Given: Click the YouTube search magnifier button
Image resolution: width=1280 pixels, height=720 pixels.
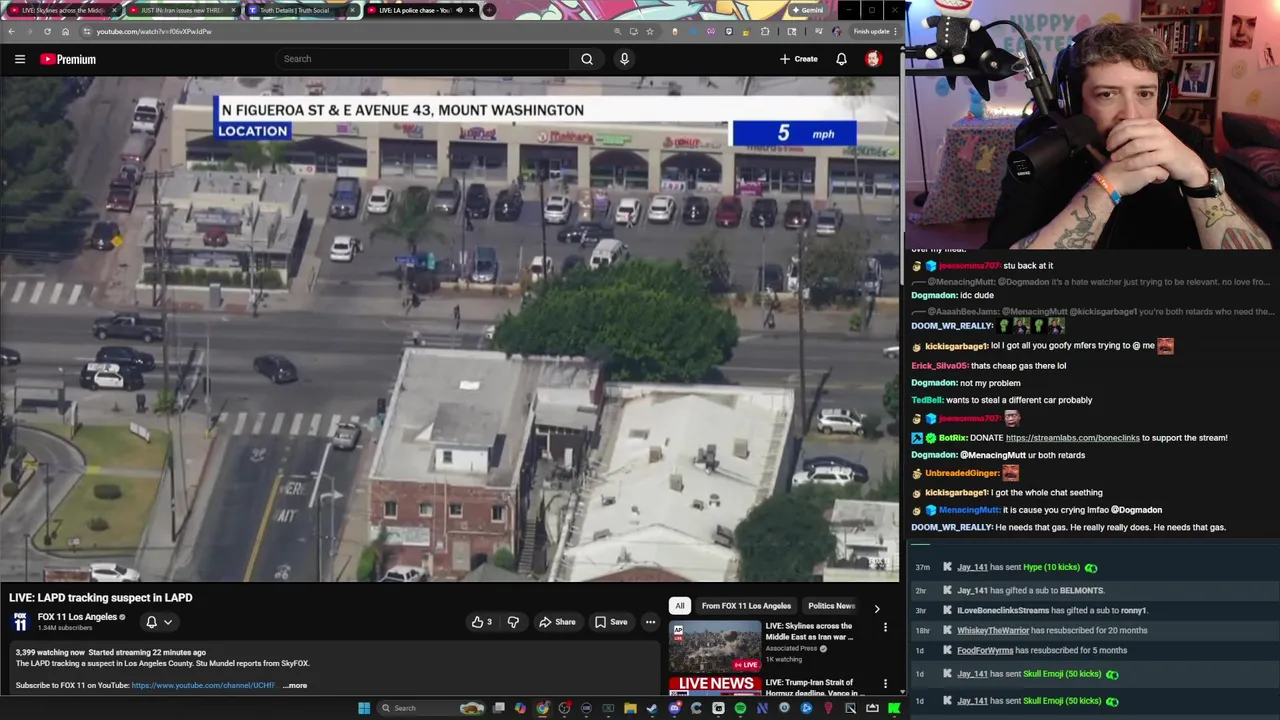Looking at the screenshot, I should pyautogui.click(x=587, y=59).
